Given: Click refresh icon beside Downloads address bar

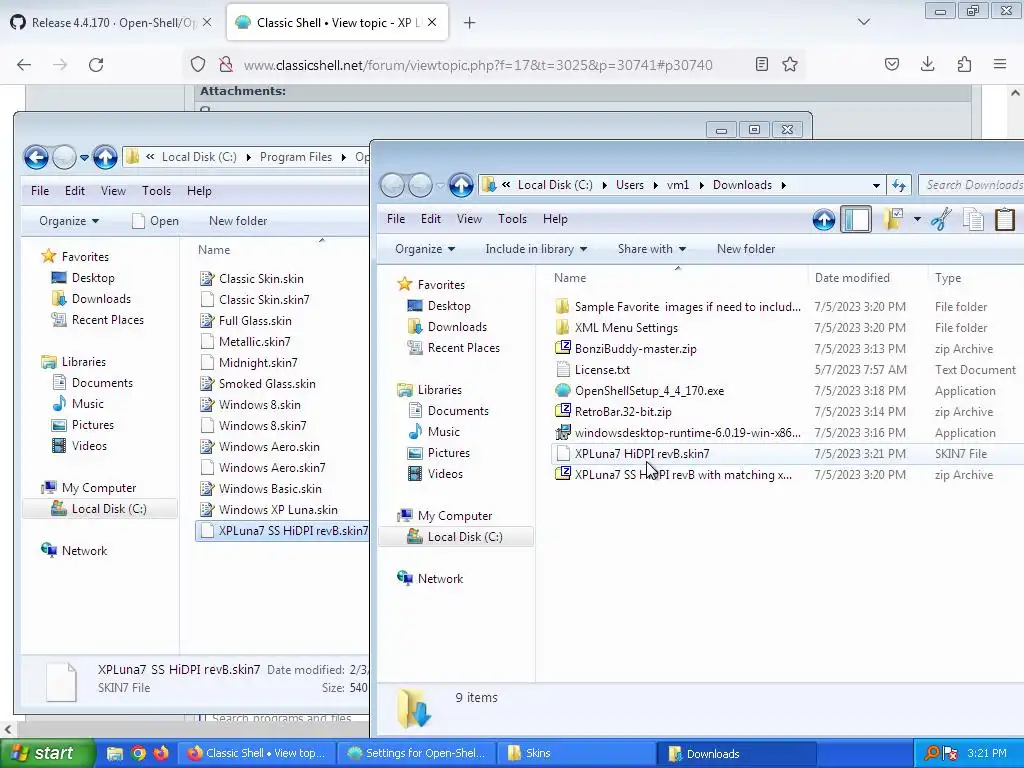Looking at the screenshot, I should pos(899,185).
